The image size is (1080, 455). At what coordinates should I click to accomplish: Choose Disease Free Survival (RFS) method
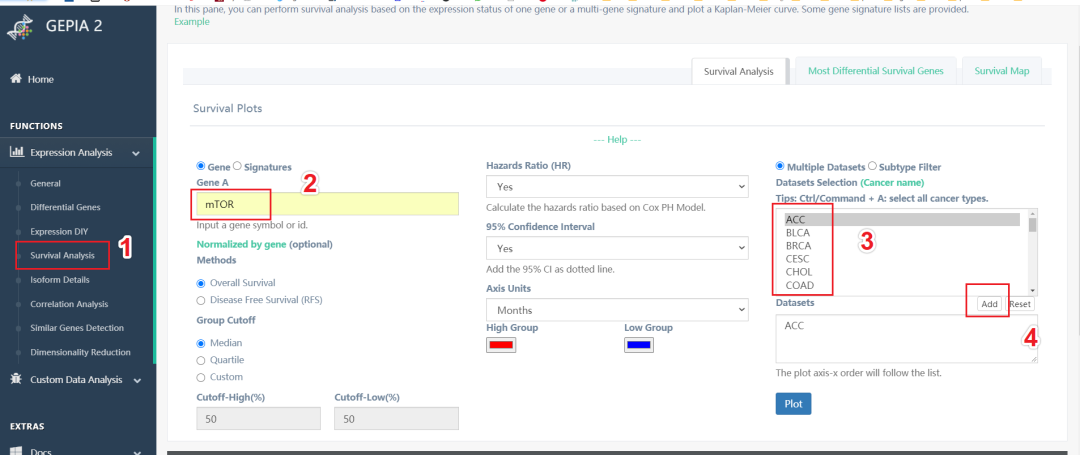201,300
